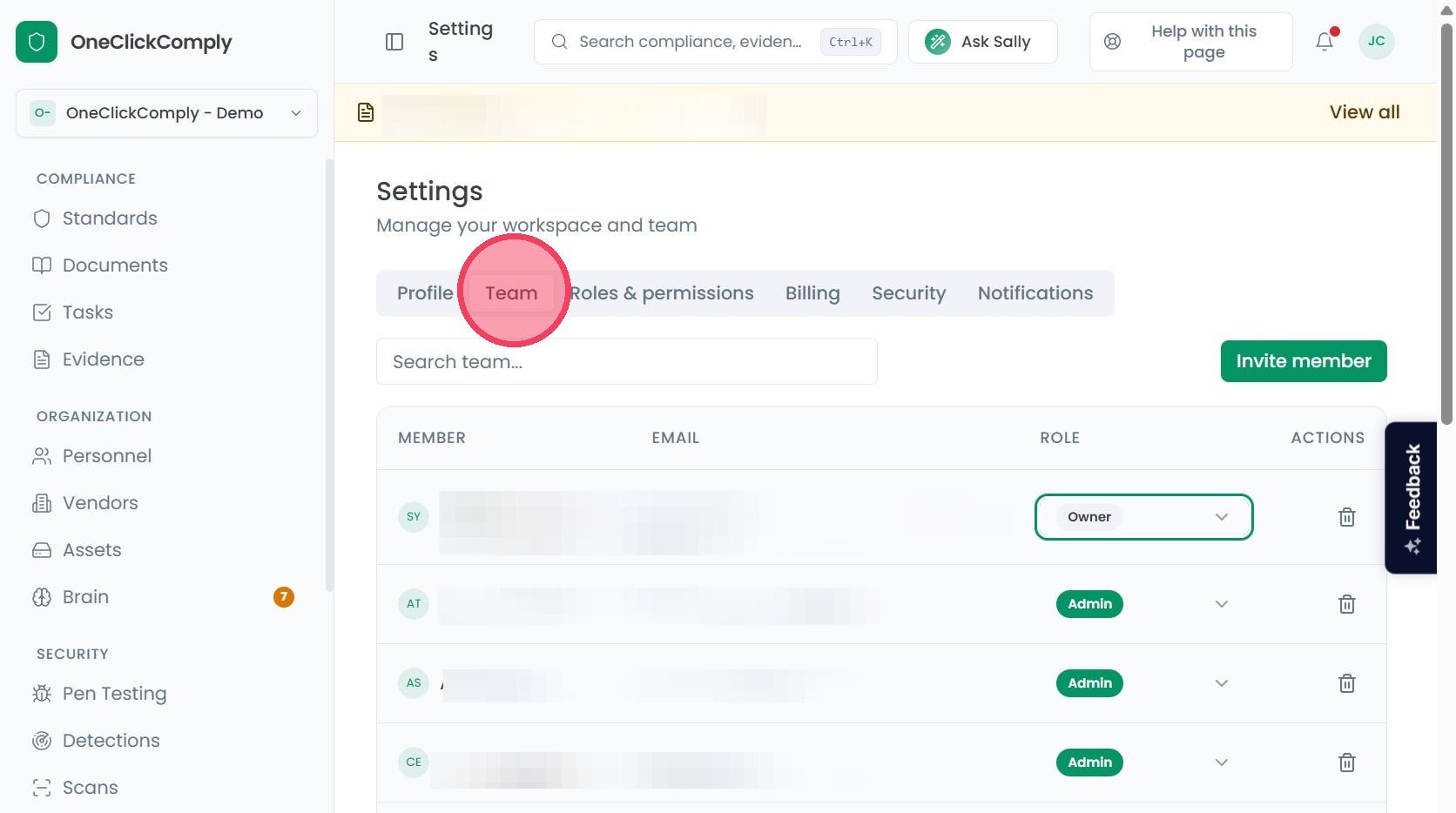The image size is (1456, 813).
Task: Go to Tasks in the sidebar
Action: pyautogui.click(x=88, y=312)
